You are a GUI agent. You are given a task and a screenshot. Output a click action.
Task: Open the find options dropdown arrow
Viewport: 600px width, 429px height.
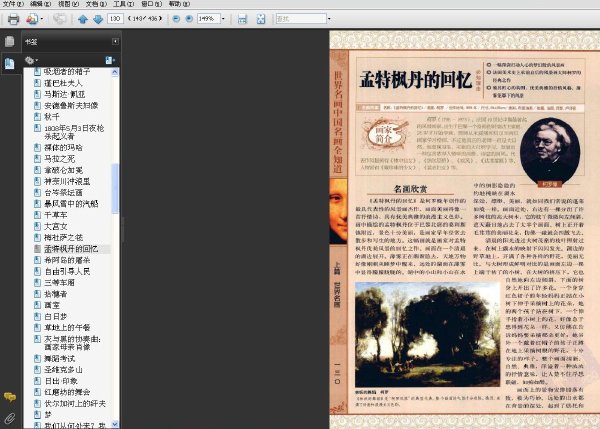(329, 18)
